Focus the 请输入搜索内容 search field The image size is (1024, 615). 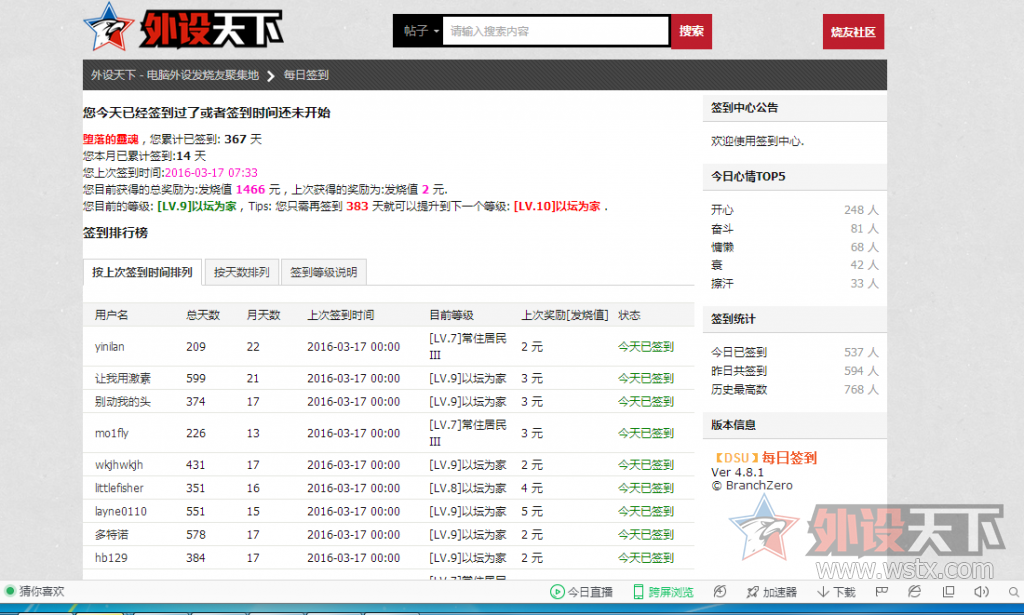555,31
